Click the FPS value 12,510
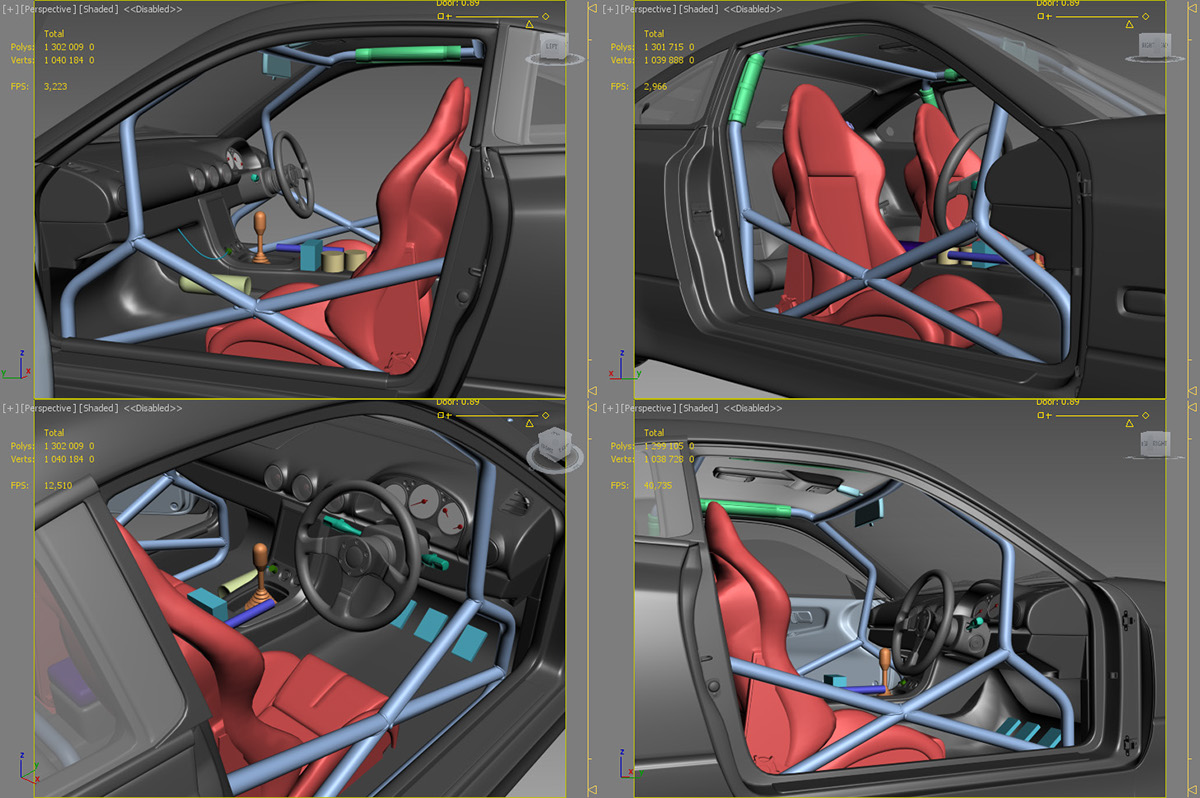Viewport: 1200px width, 798px height. (x=58, y=485)
